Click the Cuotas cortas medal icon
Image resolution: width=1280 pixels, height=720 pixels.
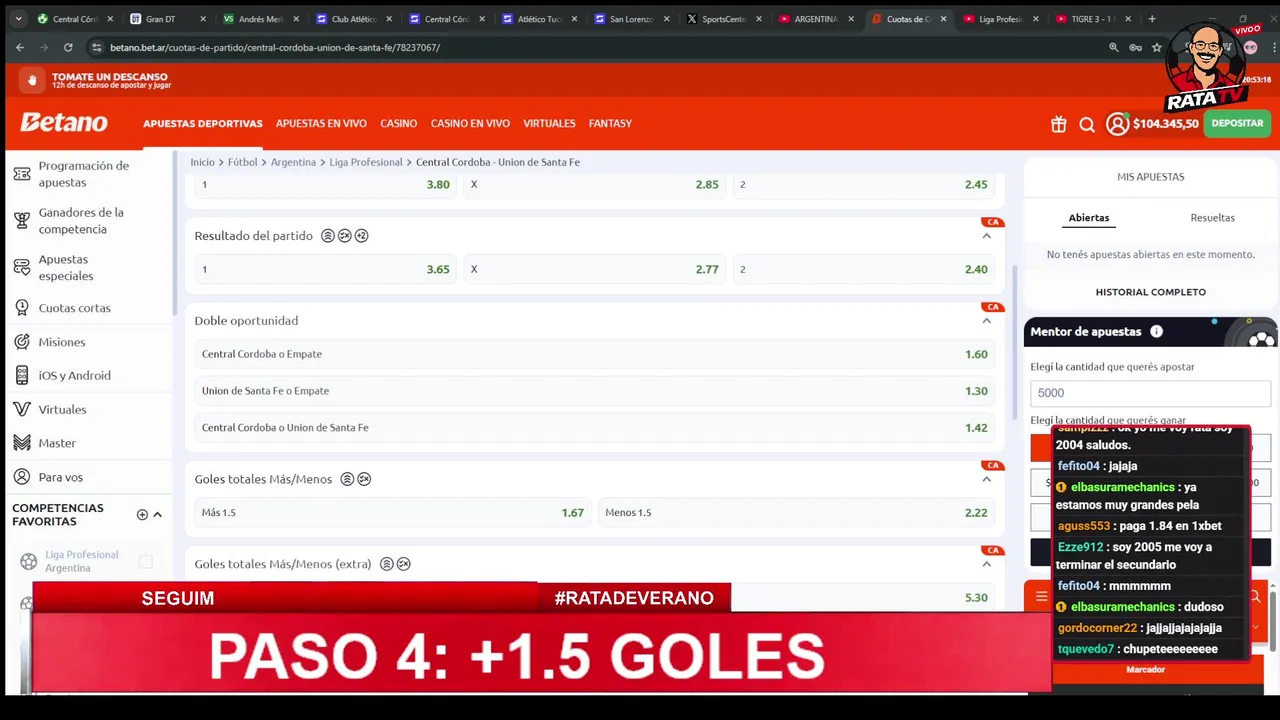click(22, 308)
